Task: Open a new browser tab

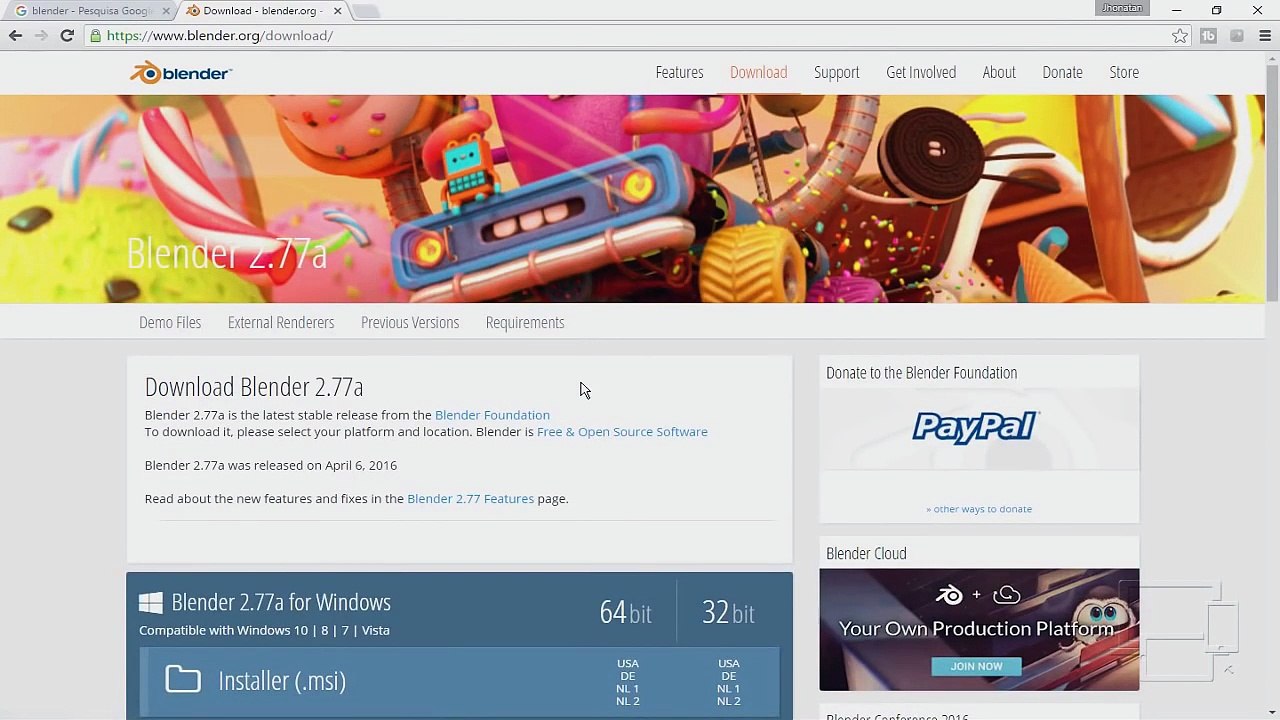Action: (366, 11)
